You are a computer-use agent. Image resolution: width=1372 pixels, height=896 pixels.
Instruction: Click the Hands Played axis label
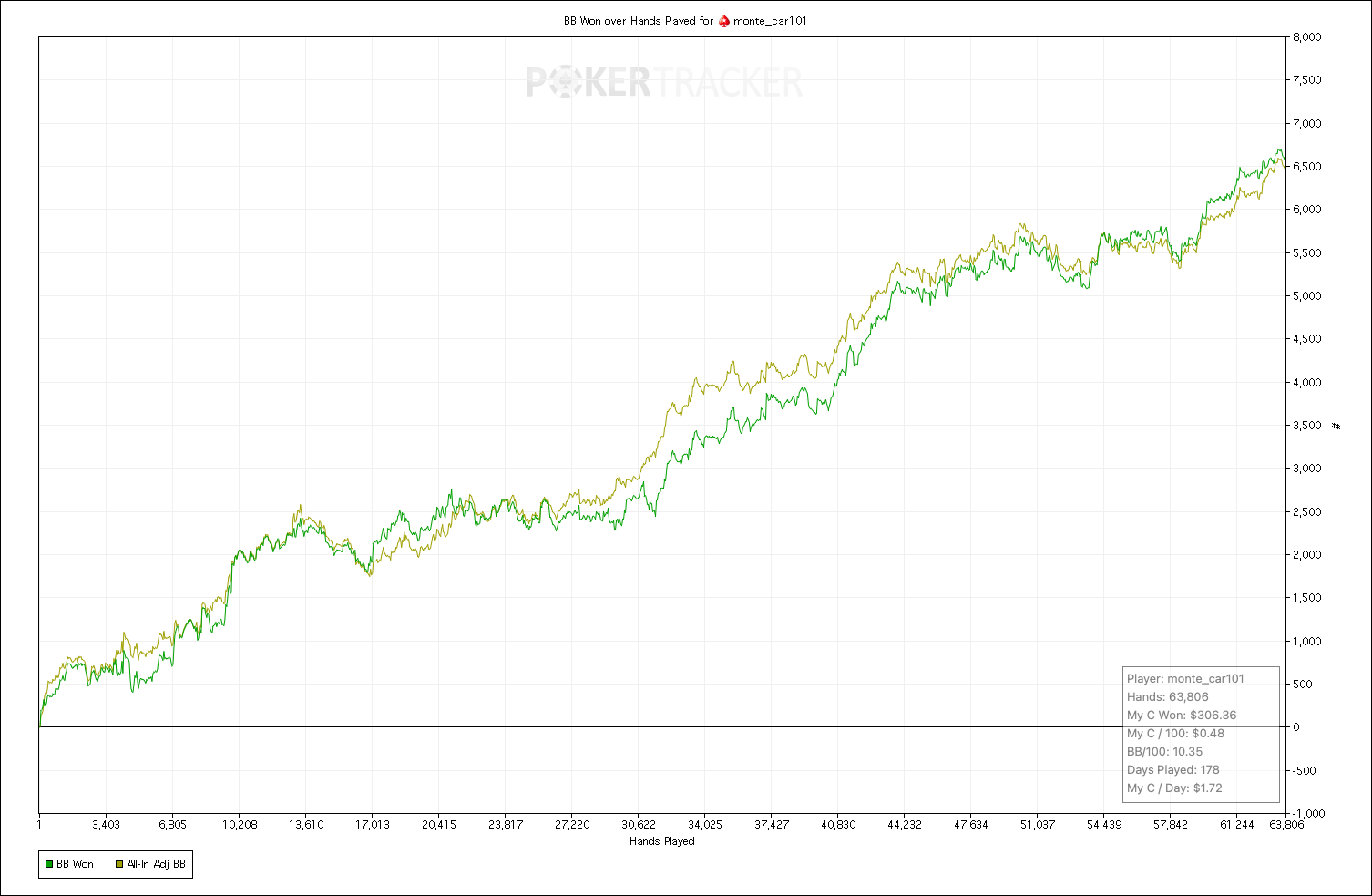click(x=662, y=841)
